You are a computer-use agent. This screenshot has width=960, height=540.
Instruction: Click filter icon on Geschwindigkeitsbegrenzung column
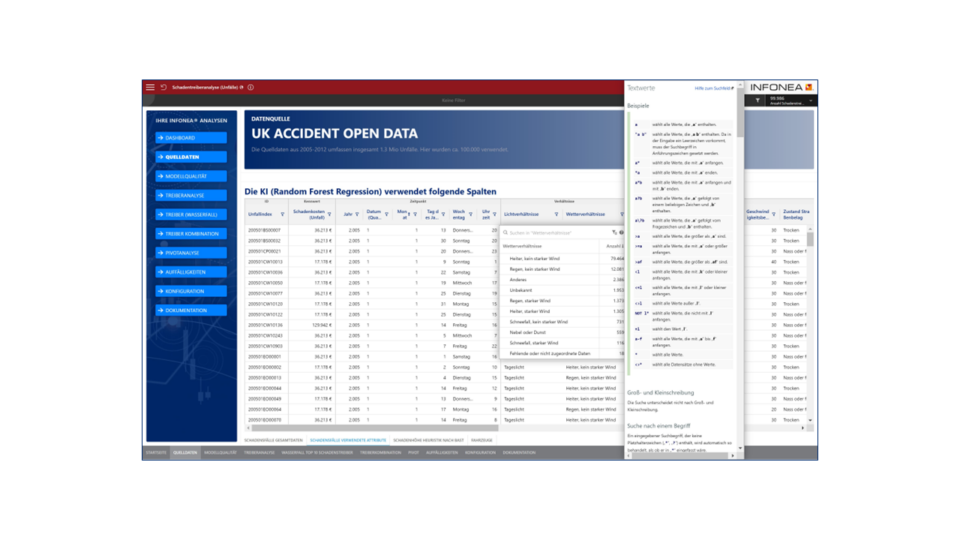click(x=774, y=214)
